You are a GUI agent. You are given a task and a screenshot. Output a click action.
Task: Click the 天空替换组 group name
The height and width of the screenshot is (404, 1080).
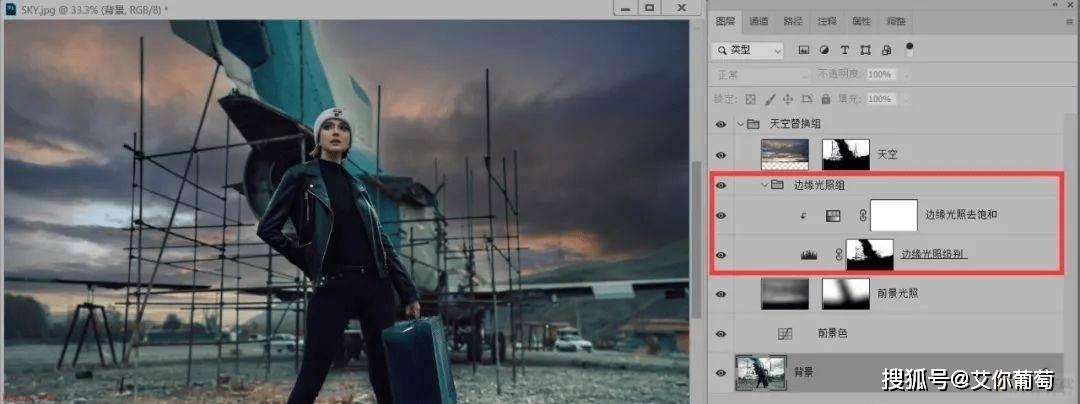(x=795, y=125)
